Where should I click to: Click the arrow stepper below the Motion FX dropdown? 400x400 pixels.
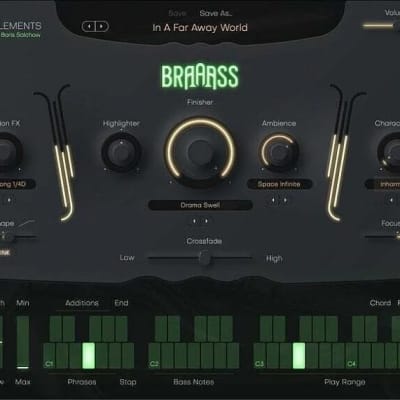[x=9, y=200]
